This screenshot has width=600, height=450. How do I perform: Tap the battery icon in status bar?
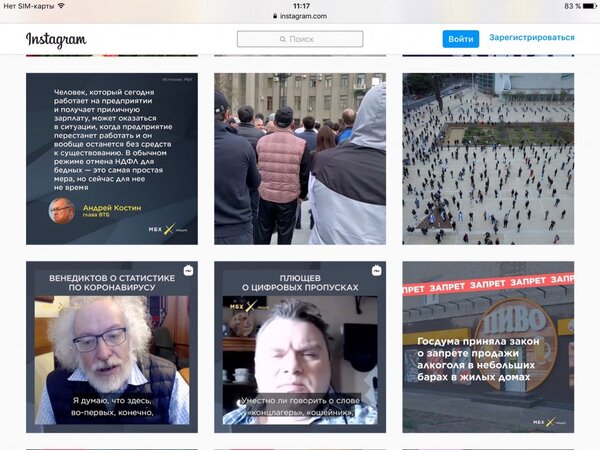587,6
